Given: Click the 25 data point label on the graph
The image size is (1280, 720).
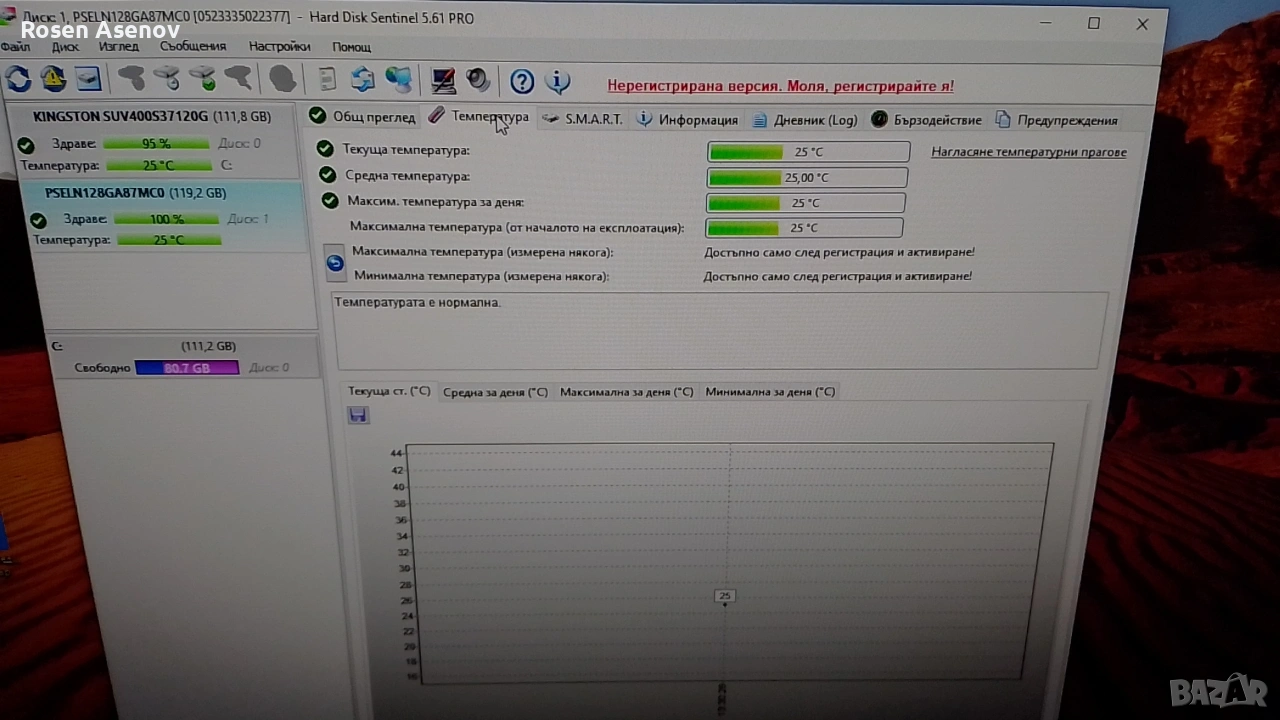Looking at the screenshot, I should [x=725, y=596].
